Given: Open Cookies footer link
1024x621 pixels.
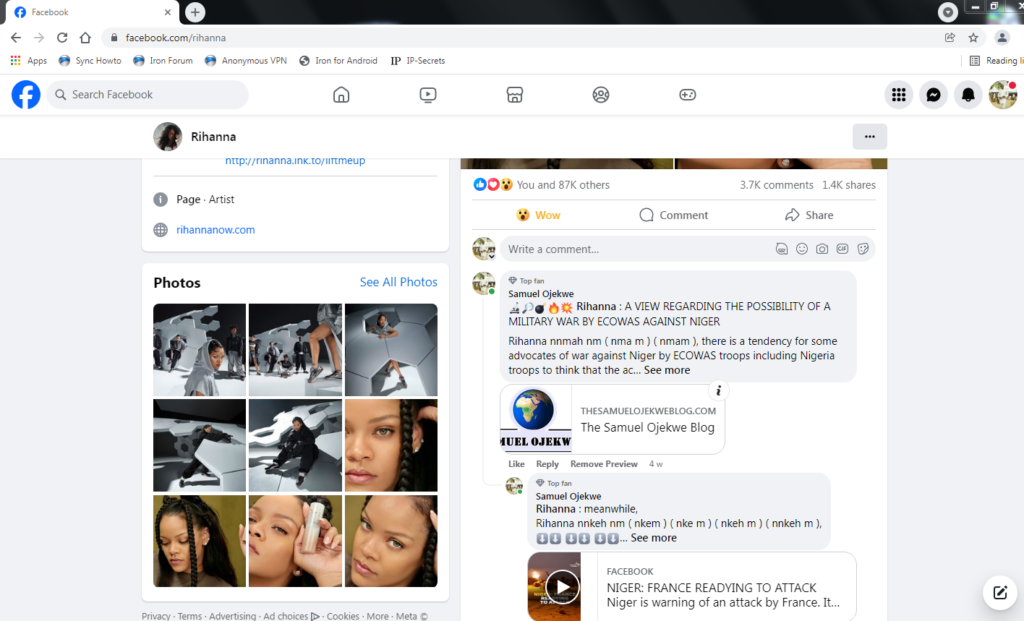Looking at the screenshot, I should (343, 616).
